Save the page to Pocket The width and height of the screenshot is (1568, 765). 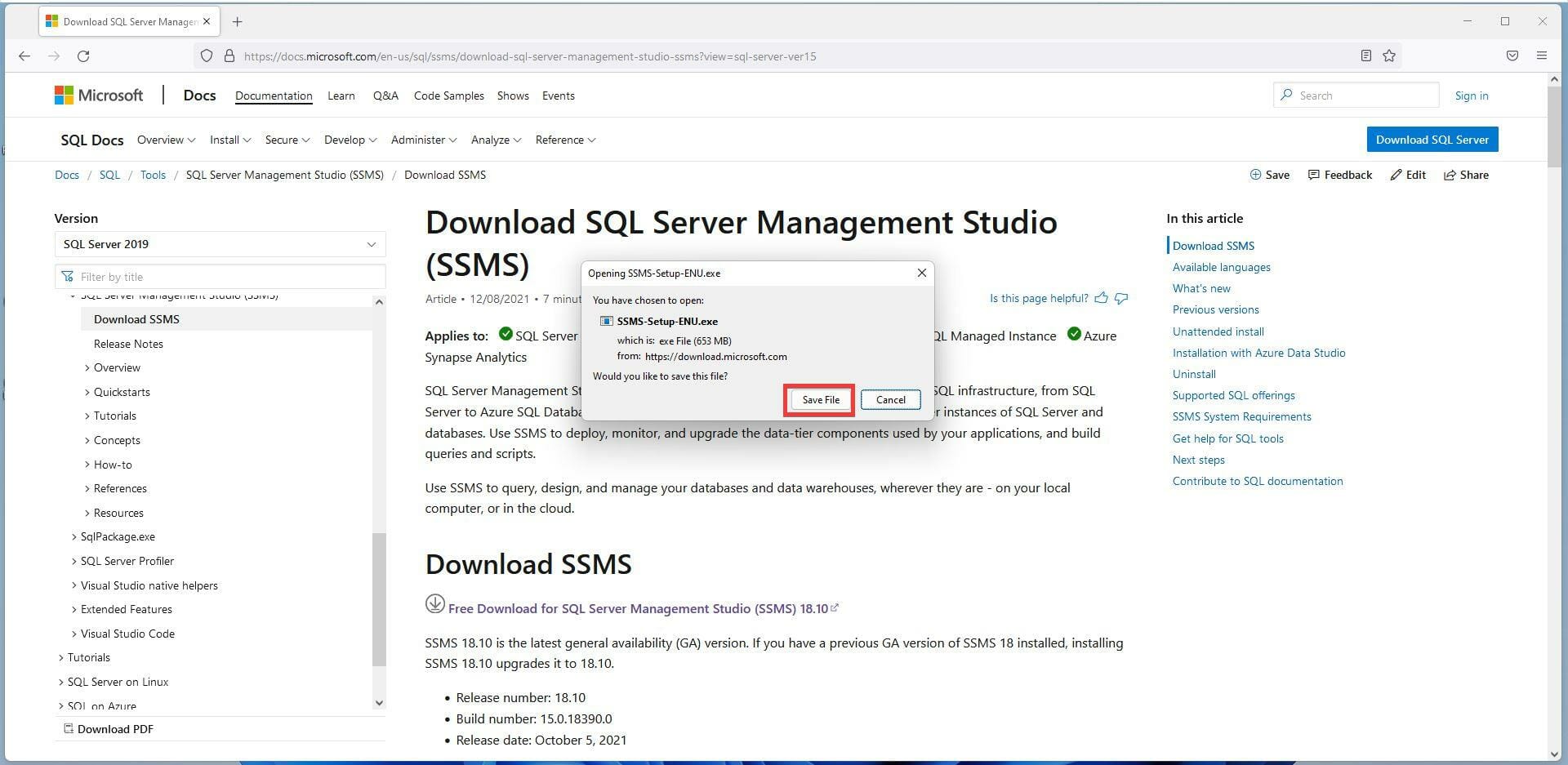[1512, 56]
